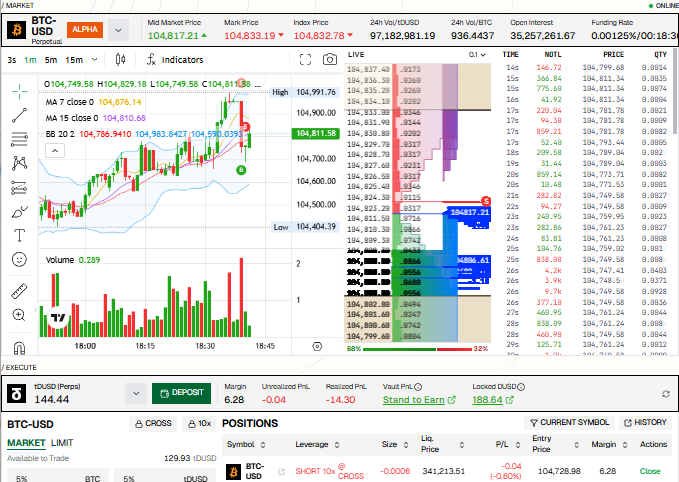Toggle the CURRENT SYMBOL filter
The height and width of the screenshot is (482, 679).
[x=569, y=422]
